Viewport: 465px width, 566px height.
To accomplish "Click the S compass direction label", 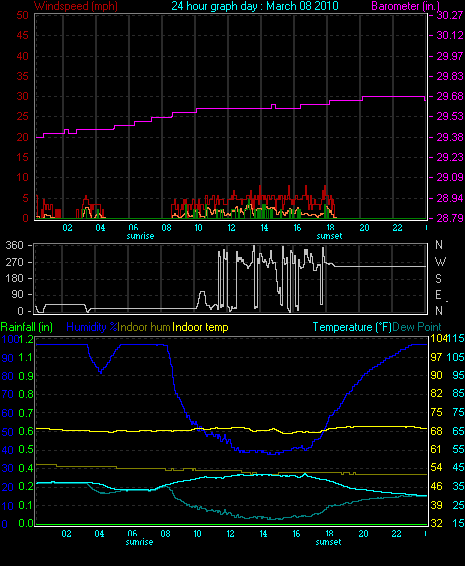I will pos(438,278).
